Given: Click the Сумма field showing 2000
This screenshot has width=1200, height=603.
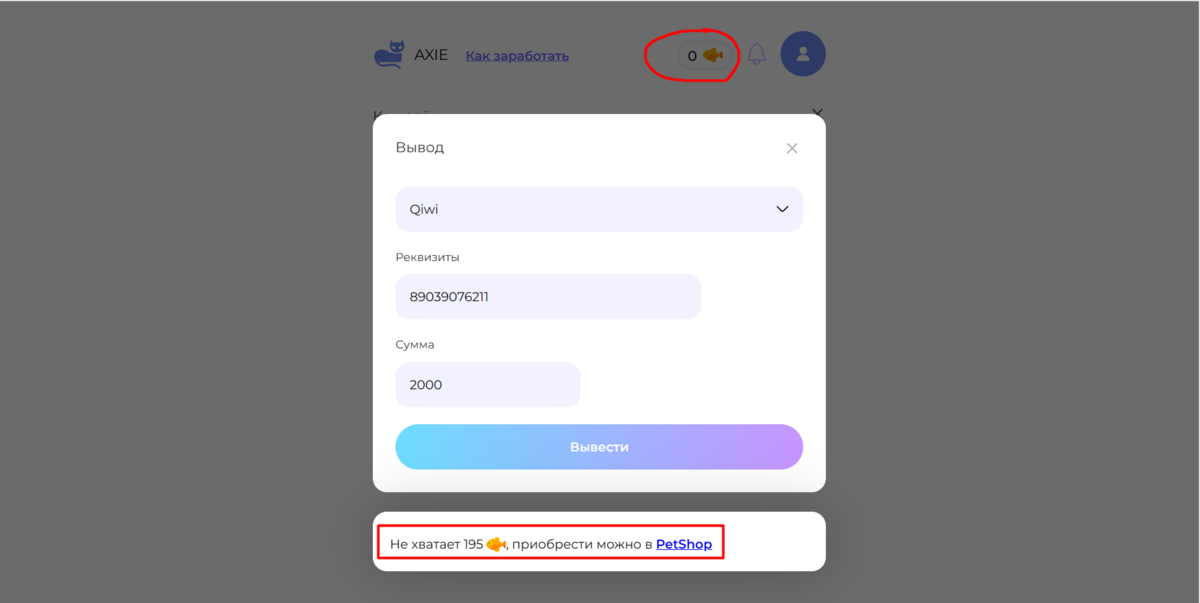Looking at the screenshot, I should tap(487, 384).
